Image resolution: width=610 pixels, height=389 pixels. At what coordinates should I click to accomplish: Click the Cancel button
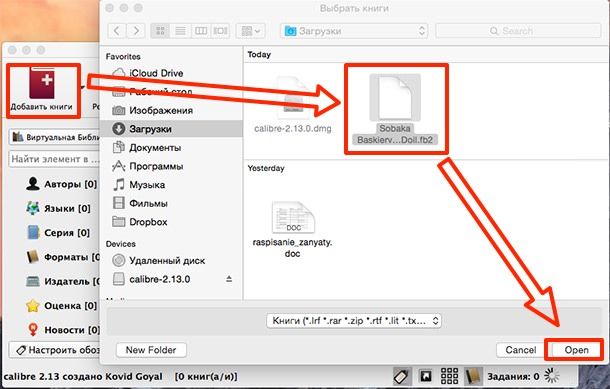521,350
